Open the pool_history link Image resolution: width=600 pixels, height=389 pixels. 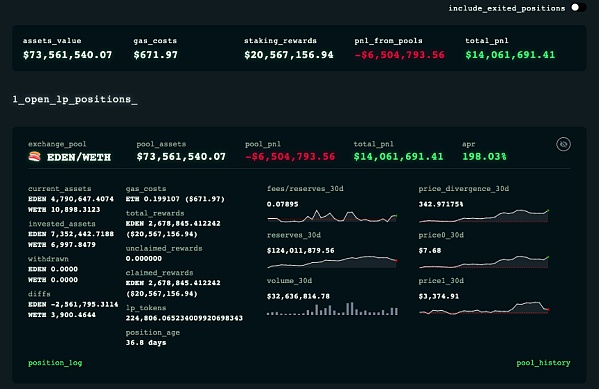pyautogui.click(x=543, y=363)
